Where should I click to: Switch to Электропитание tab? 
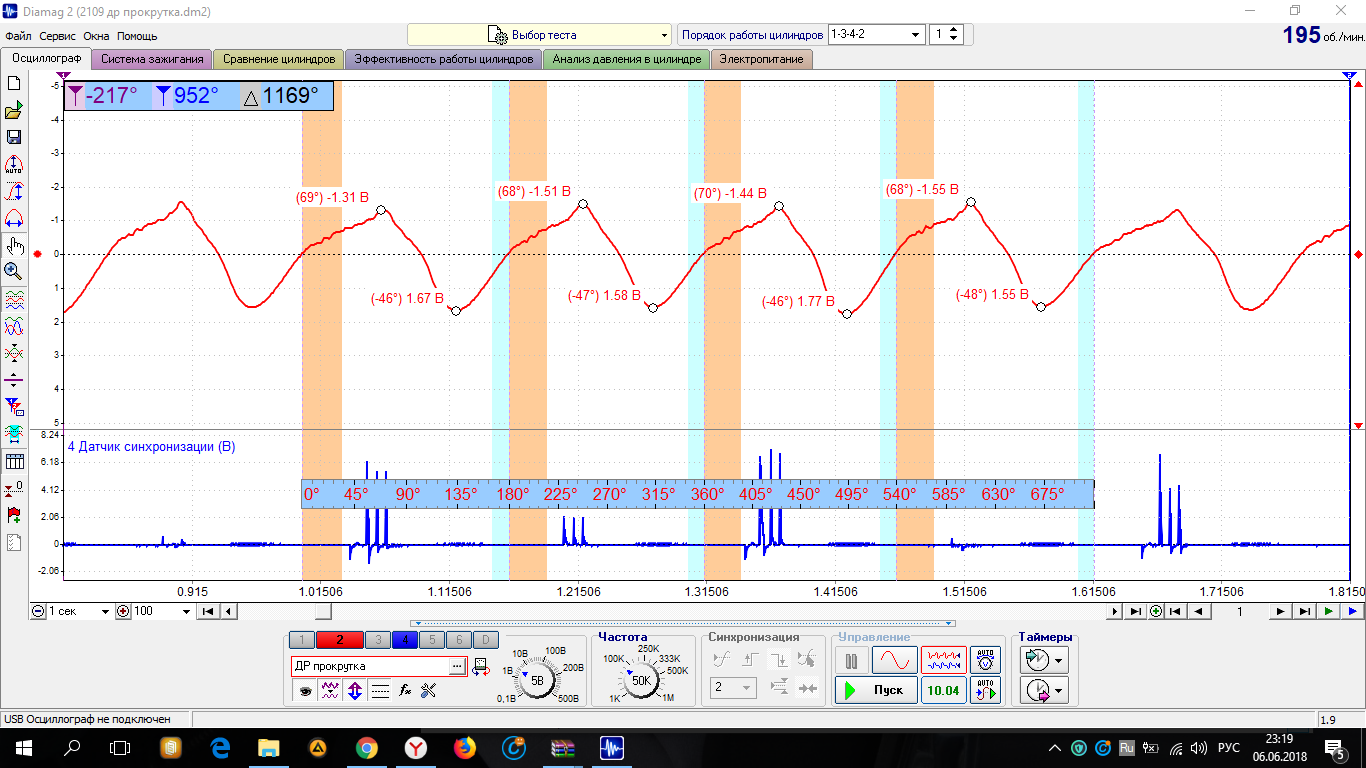(761, 59)
